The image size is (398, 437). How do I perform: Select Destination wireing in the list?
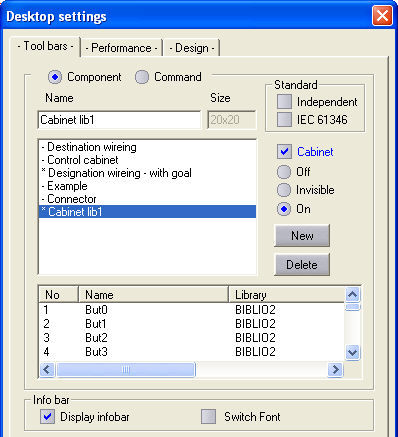point(147,147)
